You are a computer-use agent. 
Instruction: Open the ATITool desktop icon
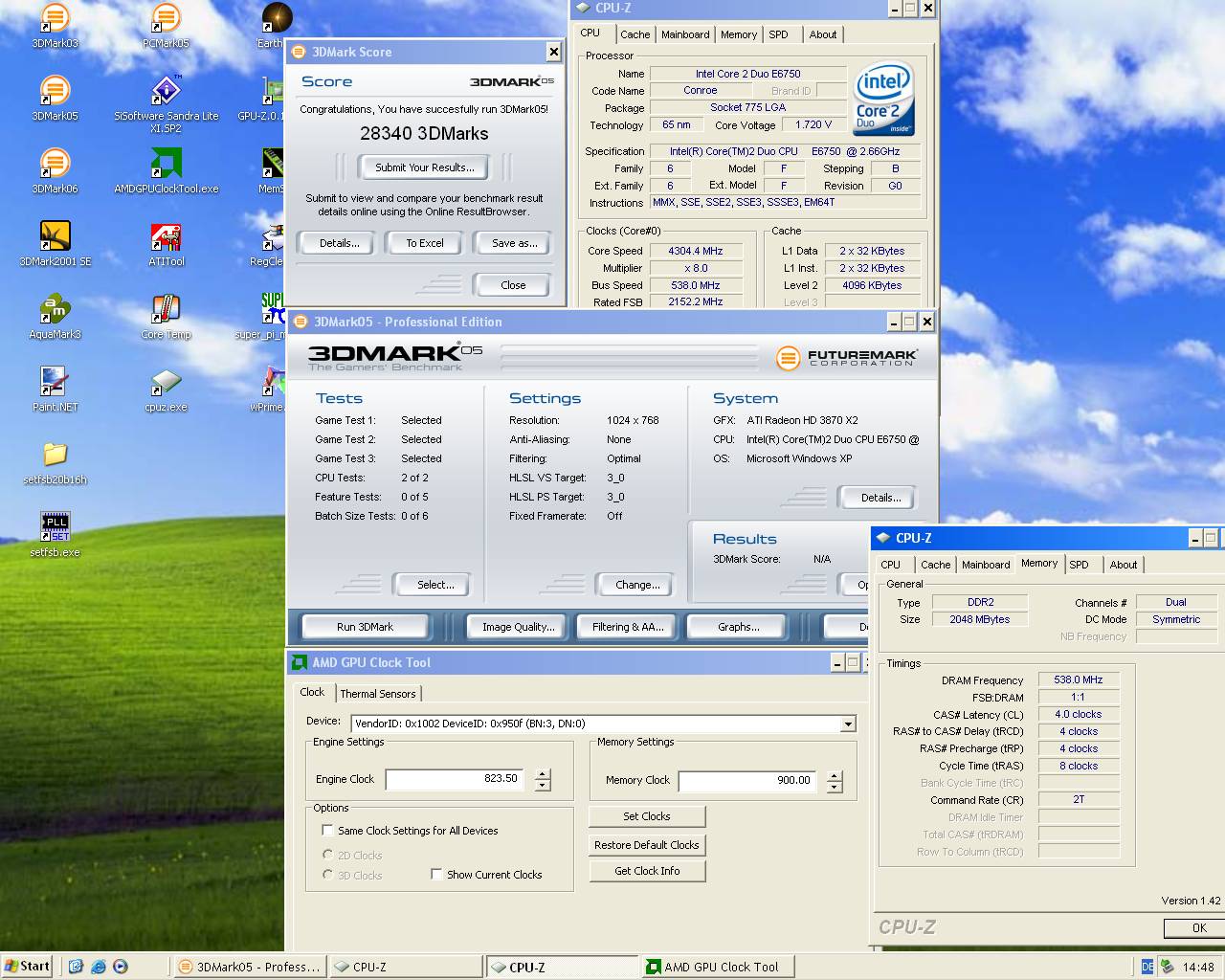point(166,243)
